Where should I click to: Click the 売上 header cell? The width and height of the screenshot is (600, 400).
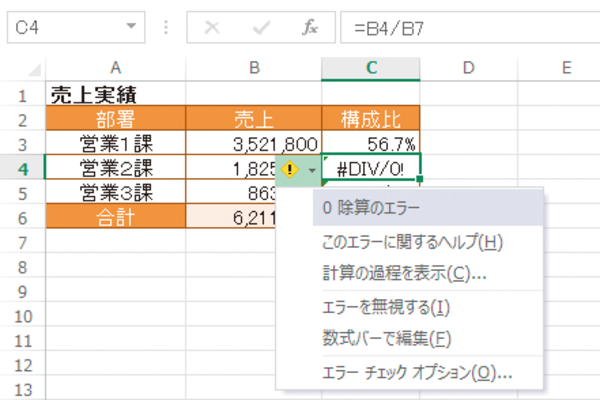[254, 119]
